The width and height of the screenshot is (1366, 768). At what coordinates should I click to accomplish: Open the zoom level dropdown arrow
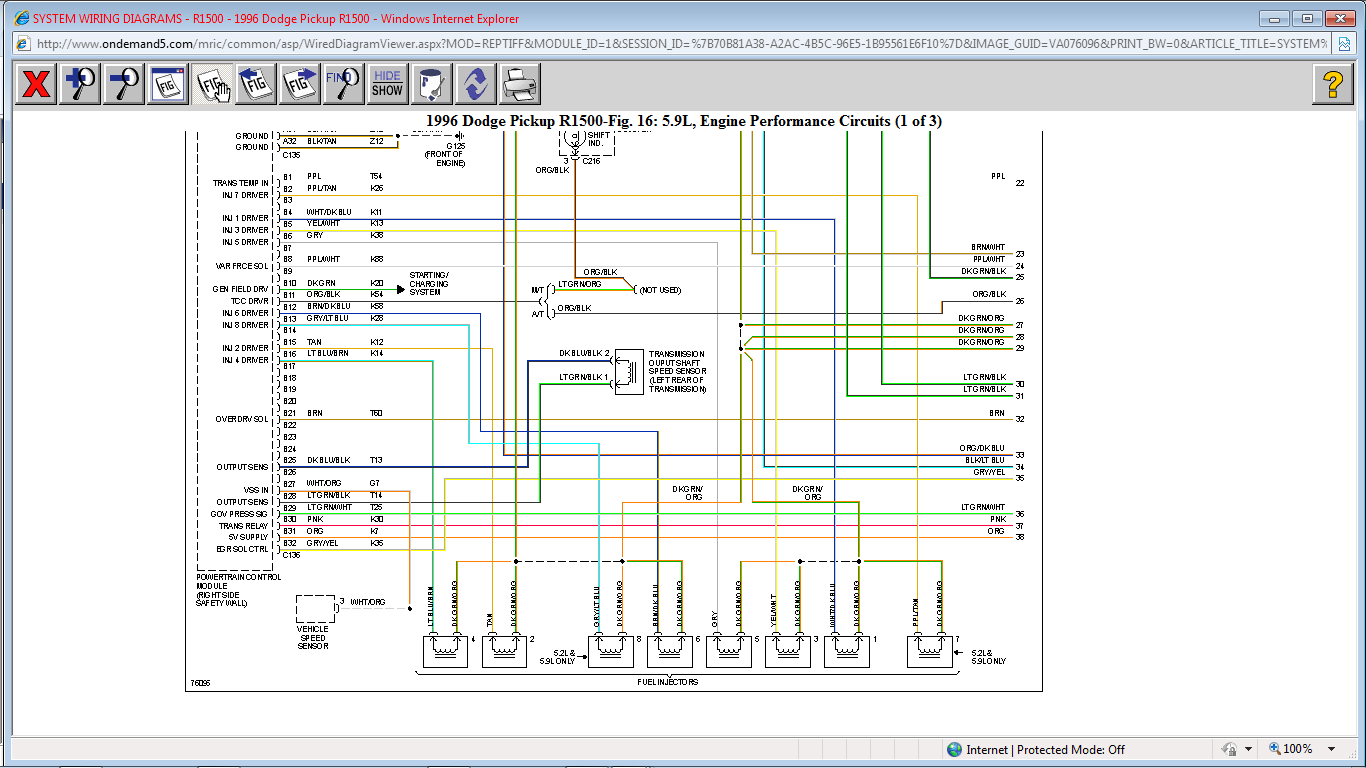click(x=1331, y=749)
